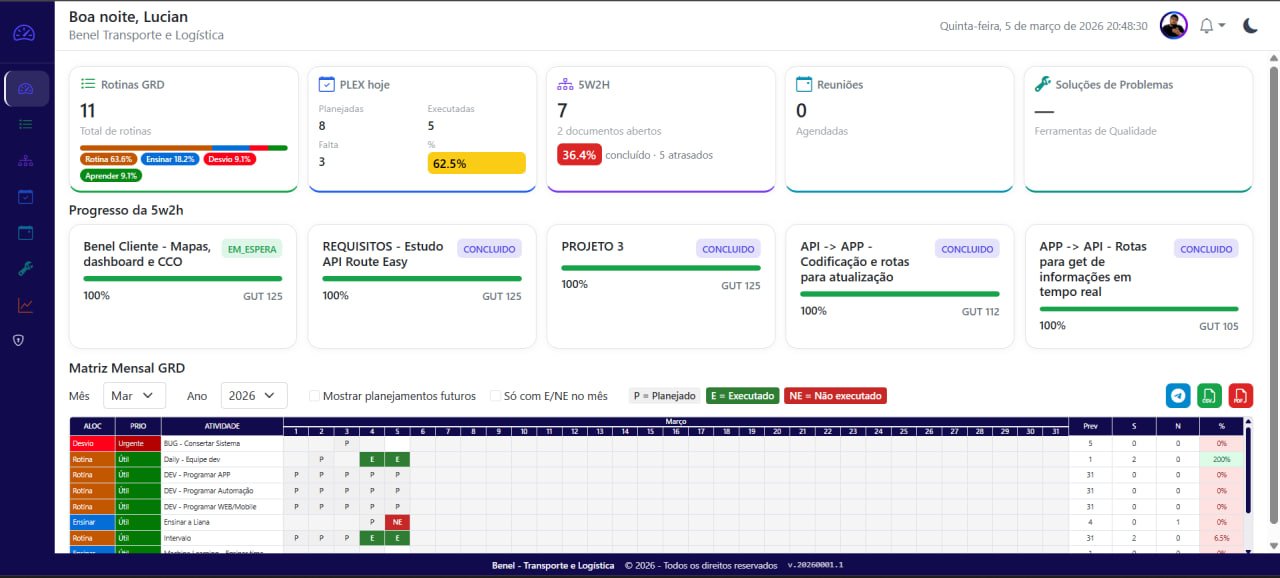The width and height of the screenshot is (1280, 578).
Task: Check the Só com E/NE no mês box
Action: tap(496, 396)
